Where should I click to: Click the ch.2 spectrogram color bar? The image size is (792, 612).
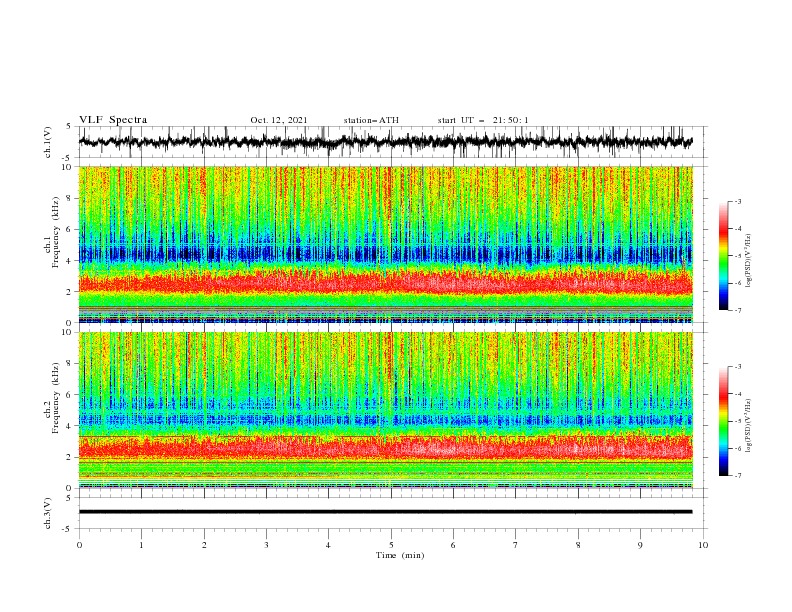click(723, 421)
